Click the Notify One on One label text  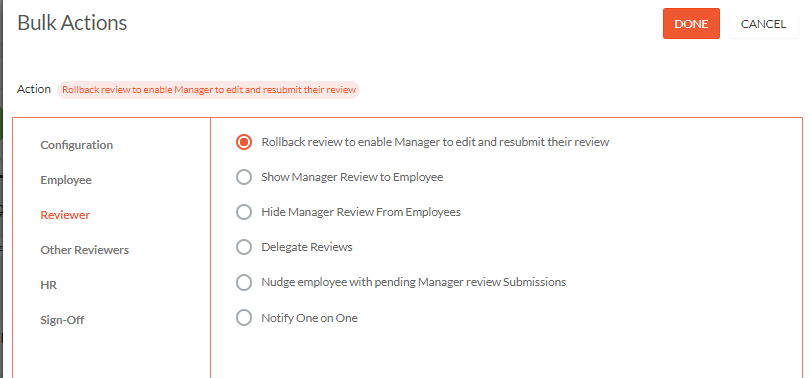click(x=309, y=318)
